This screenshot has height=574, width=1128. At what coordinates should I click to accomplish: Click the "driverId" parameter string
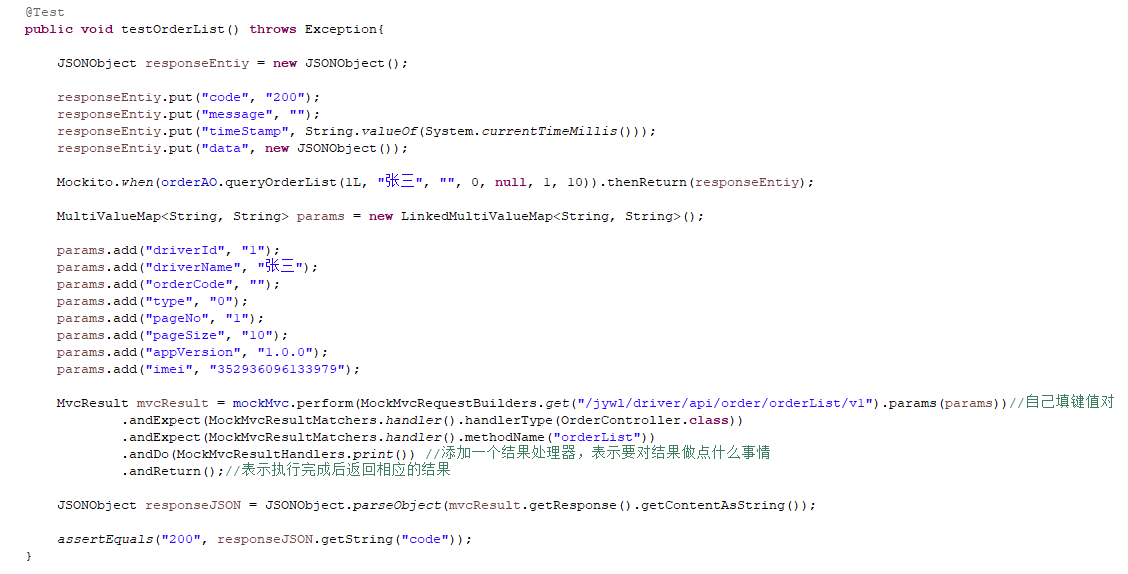click(x=185, y=250)
